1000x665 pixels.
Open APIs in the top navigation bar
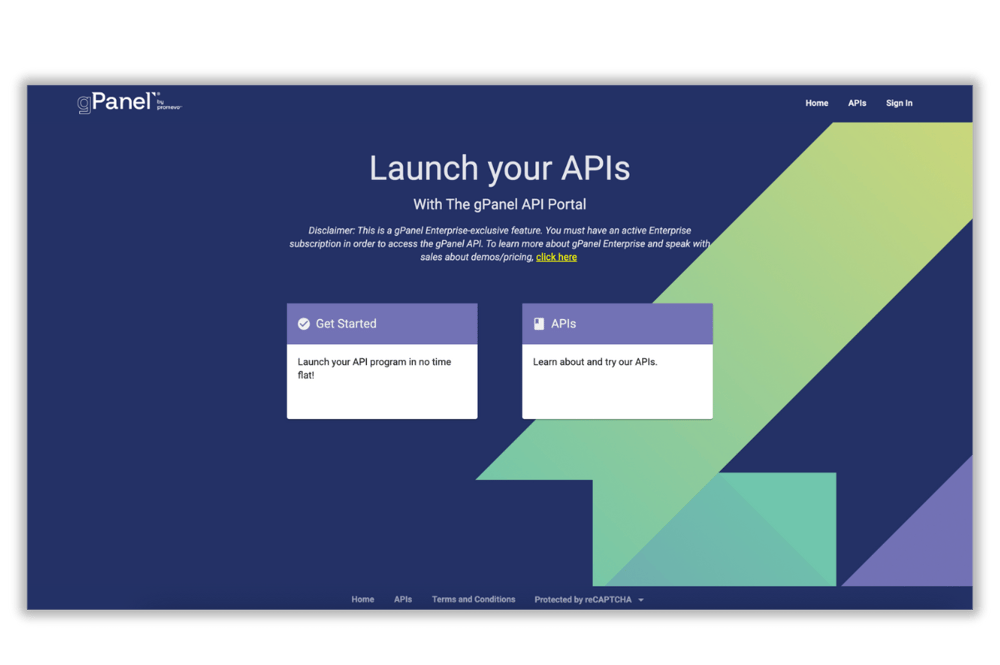coord(857,103)
